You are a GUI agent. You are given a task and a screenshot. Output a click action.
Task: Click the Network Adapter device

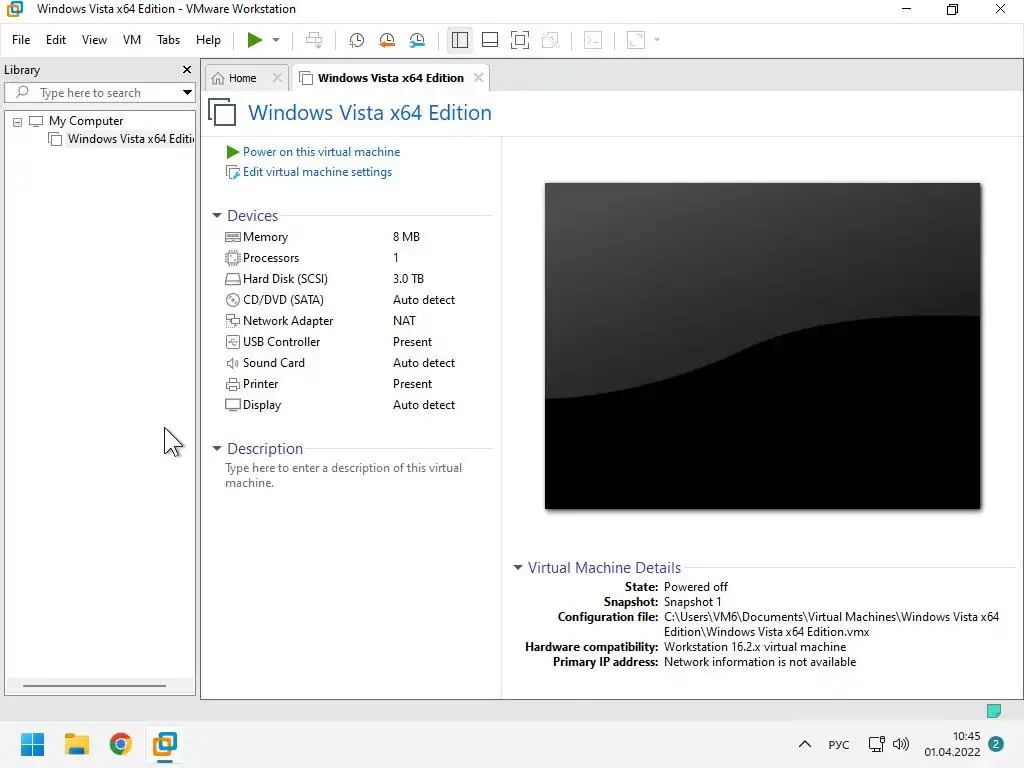tap(287, 321)
